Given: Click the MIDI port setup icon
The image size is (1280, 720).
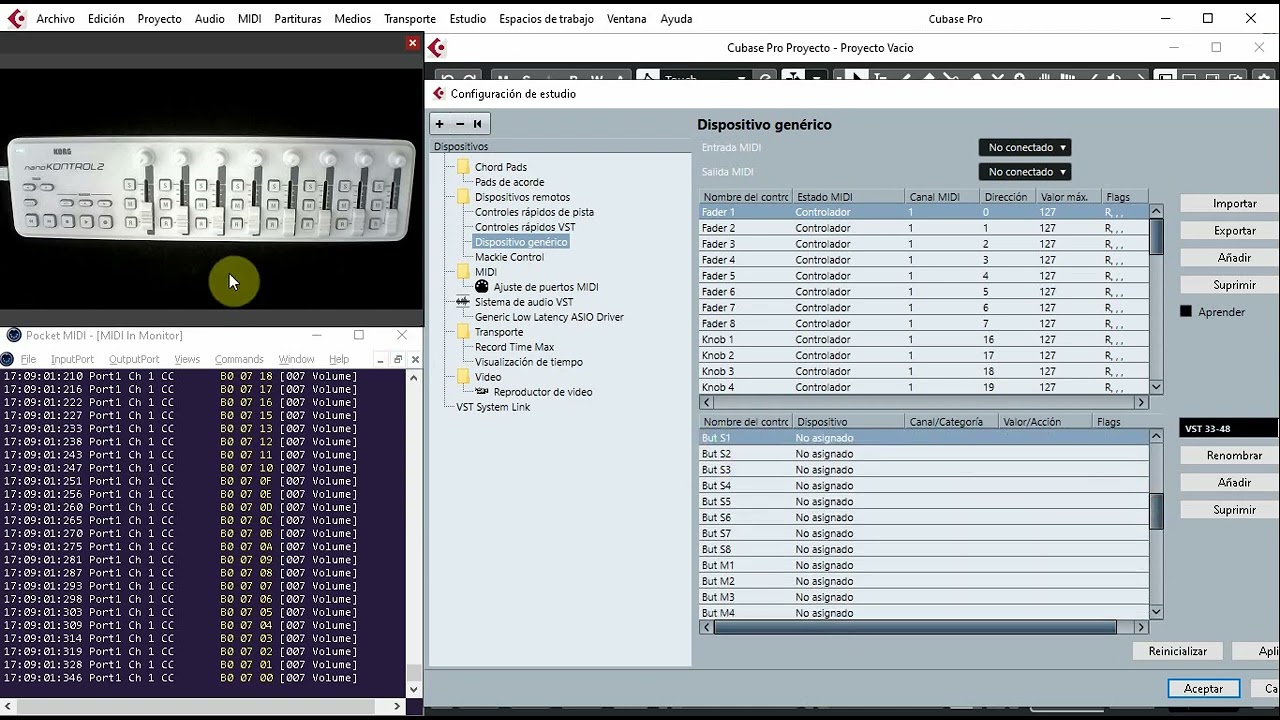Looking at the screenshot, I should click(x=482, y=287).
